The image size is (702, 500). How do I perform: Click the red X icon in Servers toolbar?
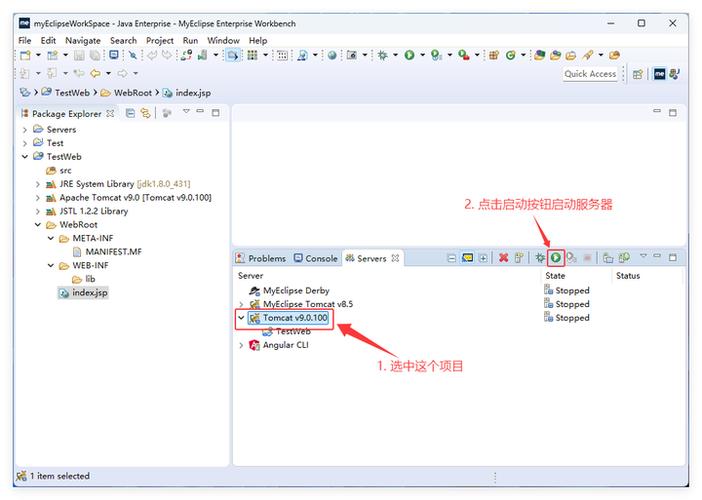504,258
